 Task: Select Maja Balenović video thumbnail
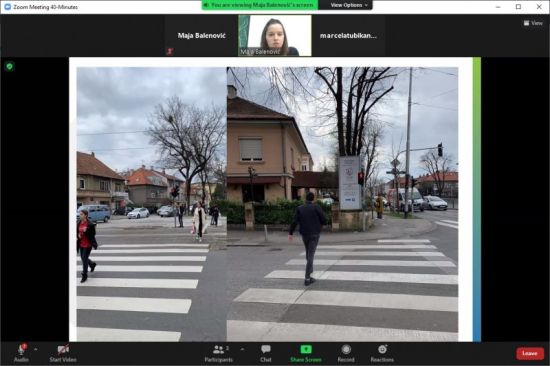[x=275, y=35]
